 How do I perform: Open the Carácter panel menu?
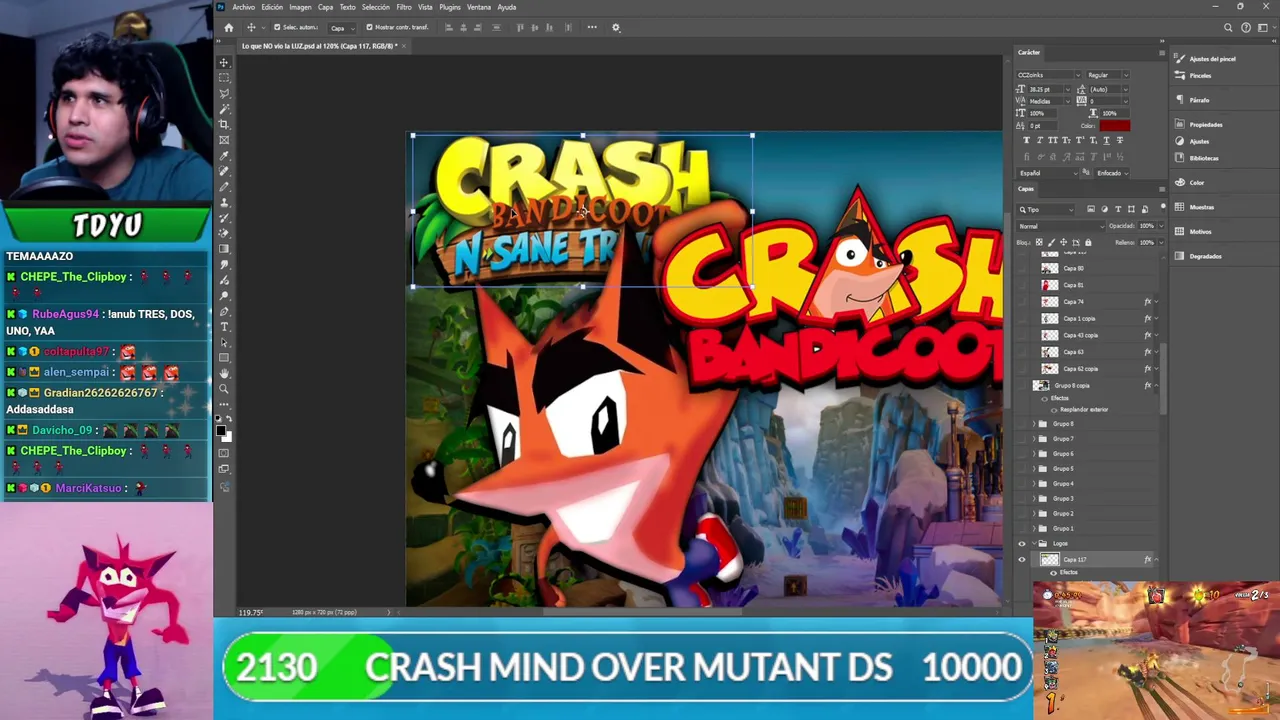click(x=1161, y=52)
